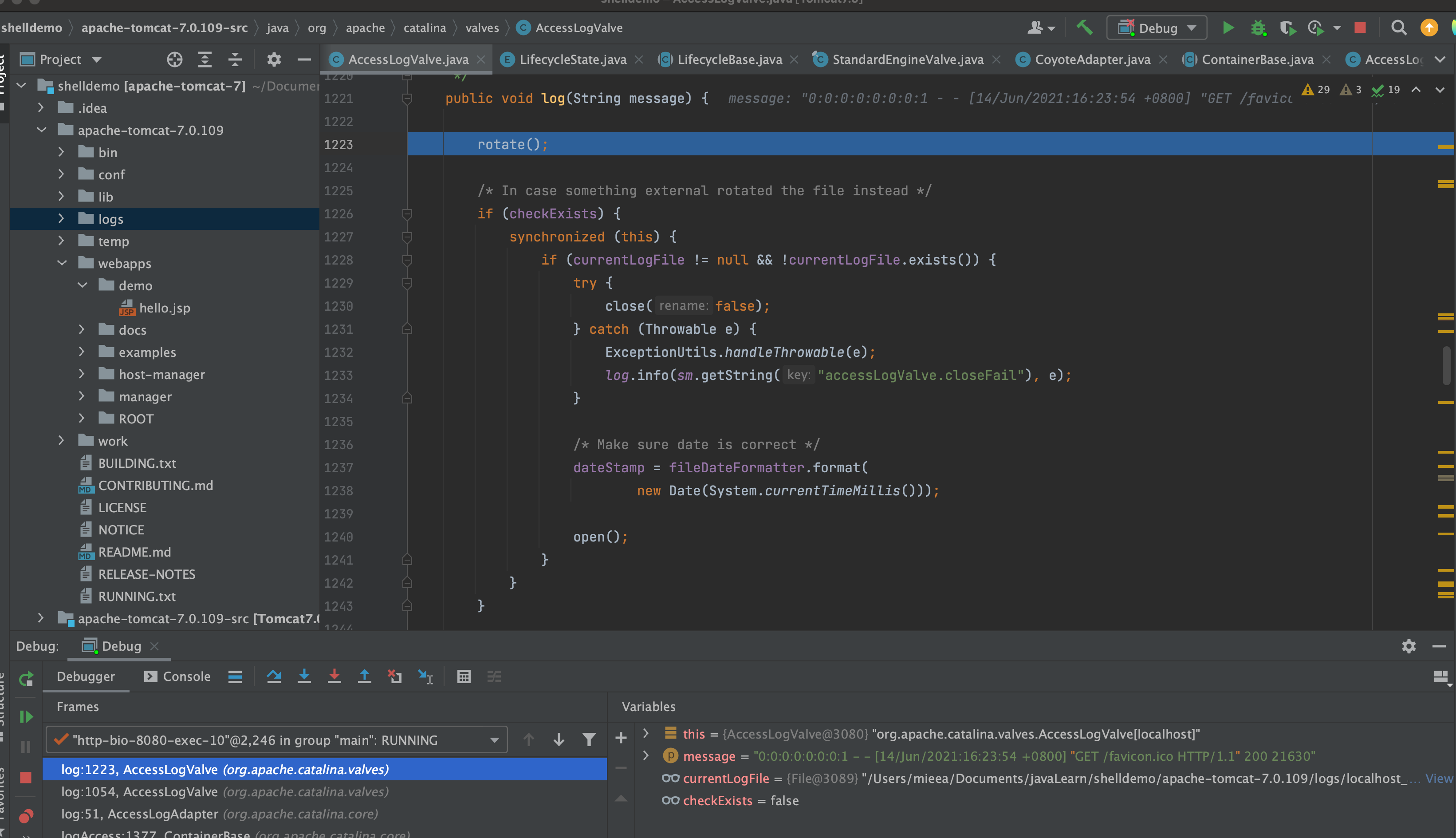Screen dimensions: 1456x838
Task: Select frame log:51, AccessLogAdapter
Action: tap(325, 814)
